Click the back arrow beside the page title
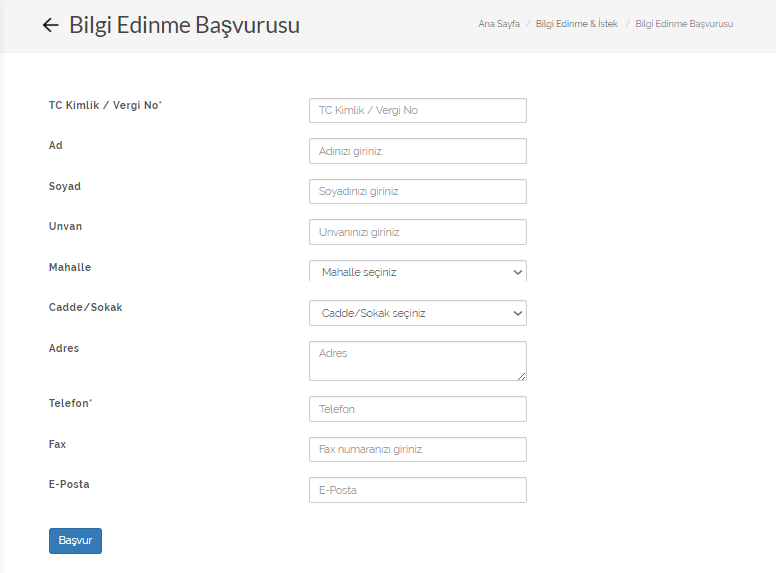This screenshot has height=573, width=776. 51,25
